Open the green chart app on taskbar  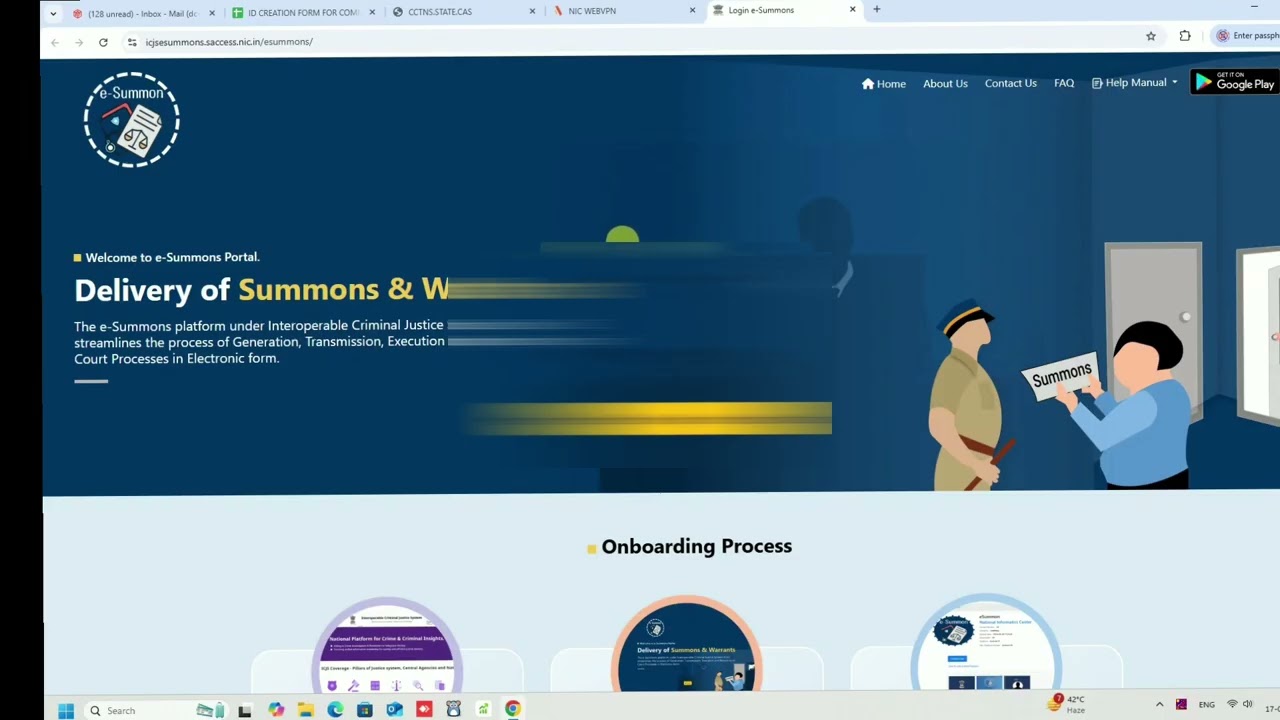pos(483,708)
